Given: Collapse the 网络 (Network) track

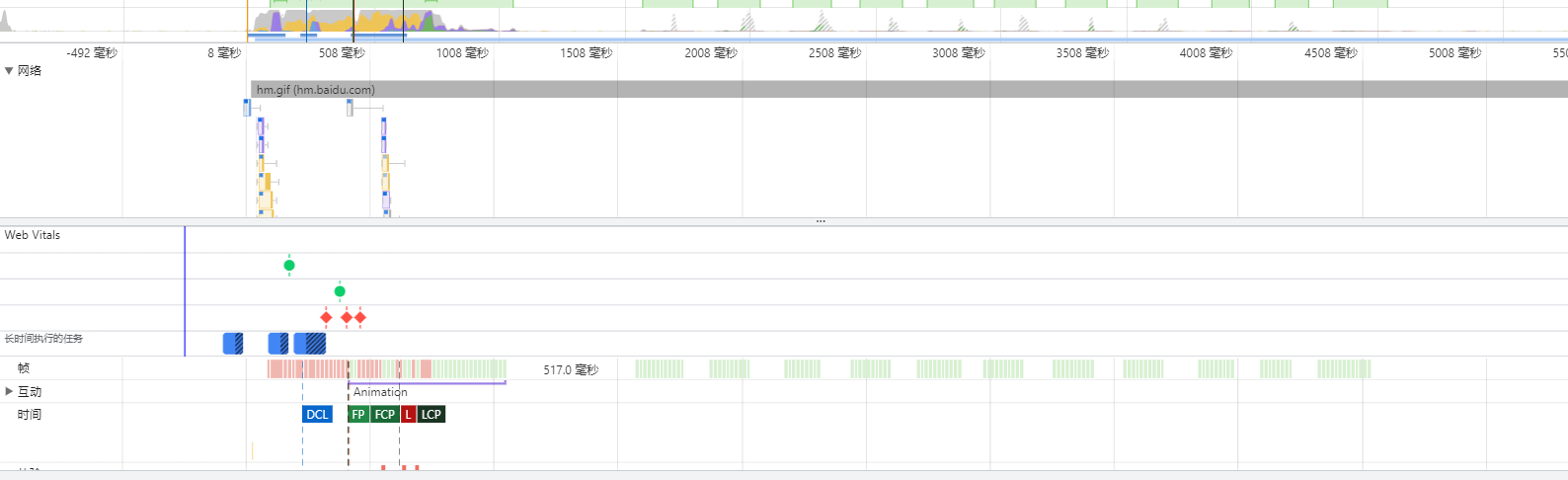Looking at the screenshot, I should pos(9,71).
